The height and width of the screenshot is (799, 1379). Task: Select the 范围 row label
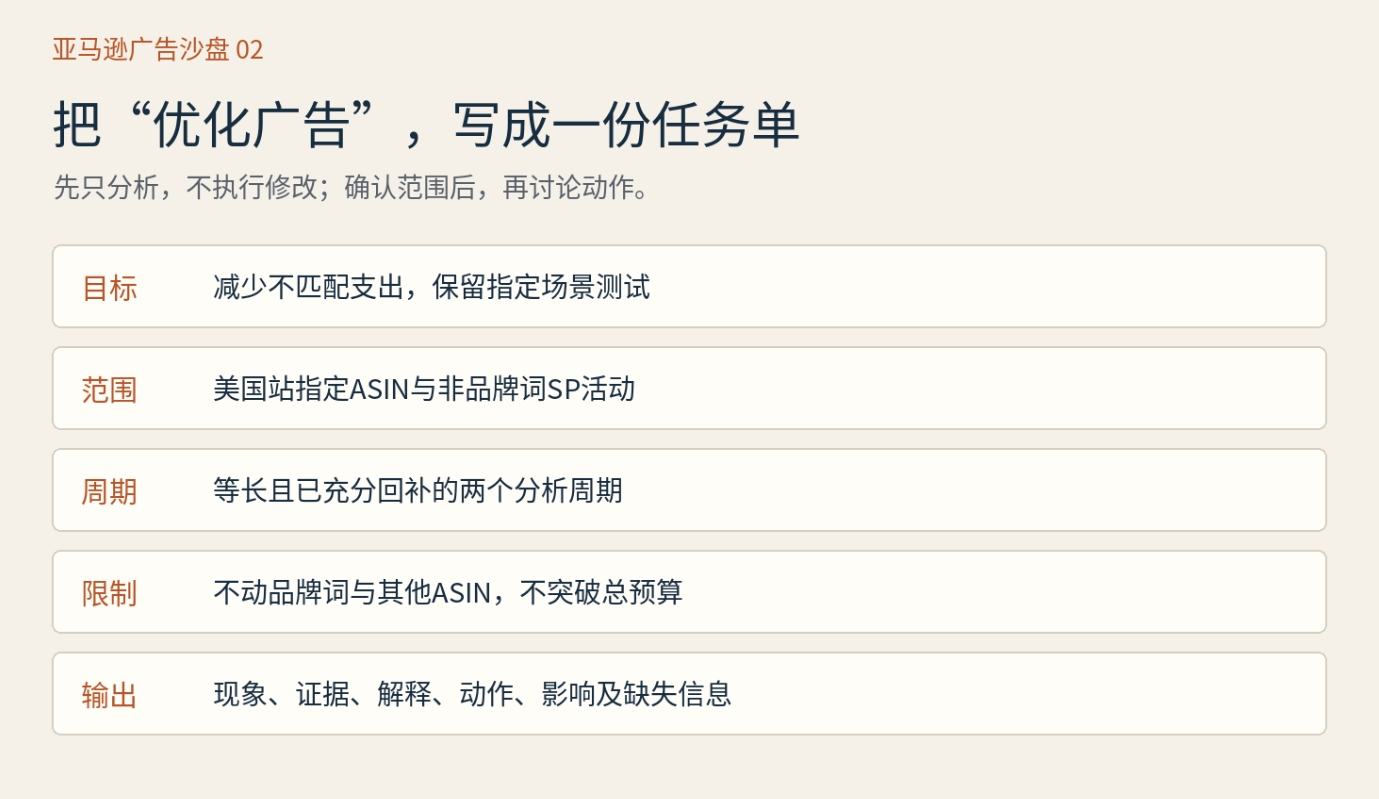pyautogui.click(x=109, y=390)
